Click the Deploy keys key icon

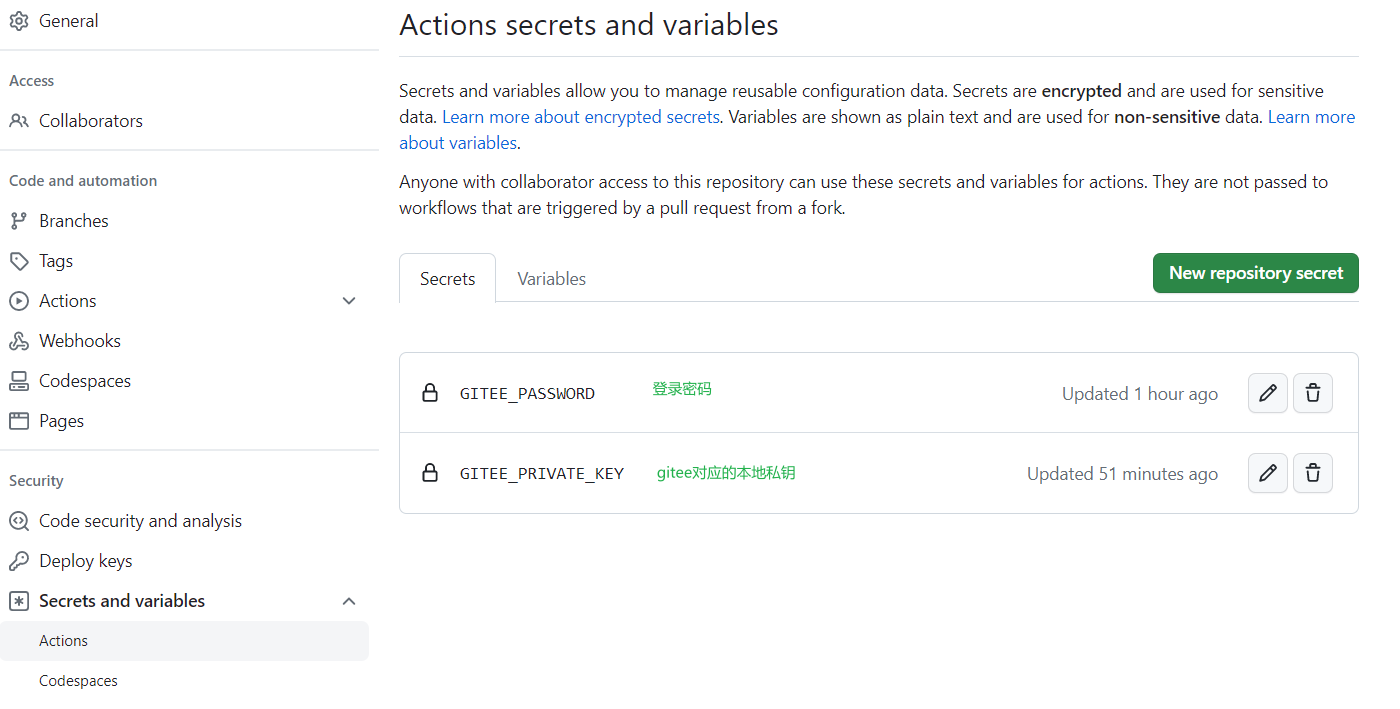(19, 561)
